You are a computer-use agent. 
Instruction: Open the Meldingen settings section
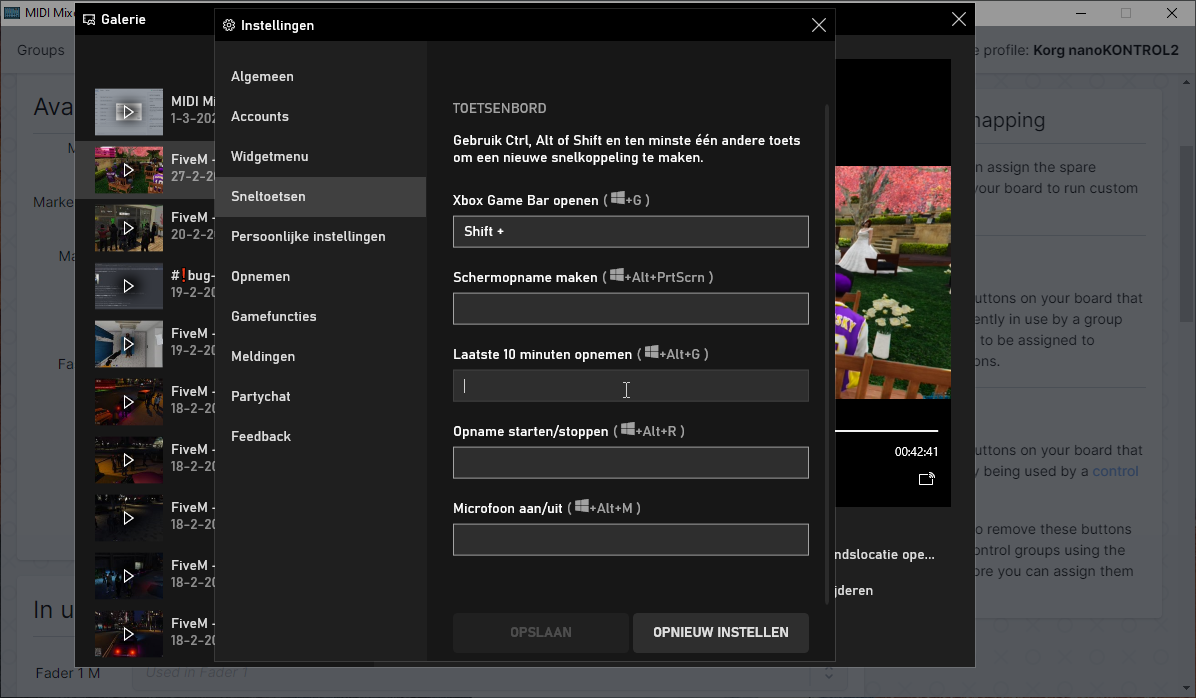263,357
